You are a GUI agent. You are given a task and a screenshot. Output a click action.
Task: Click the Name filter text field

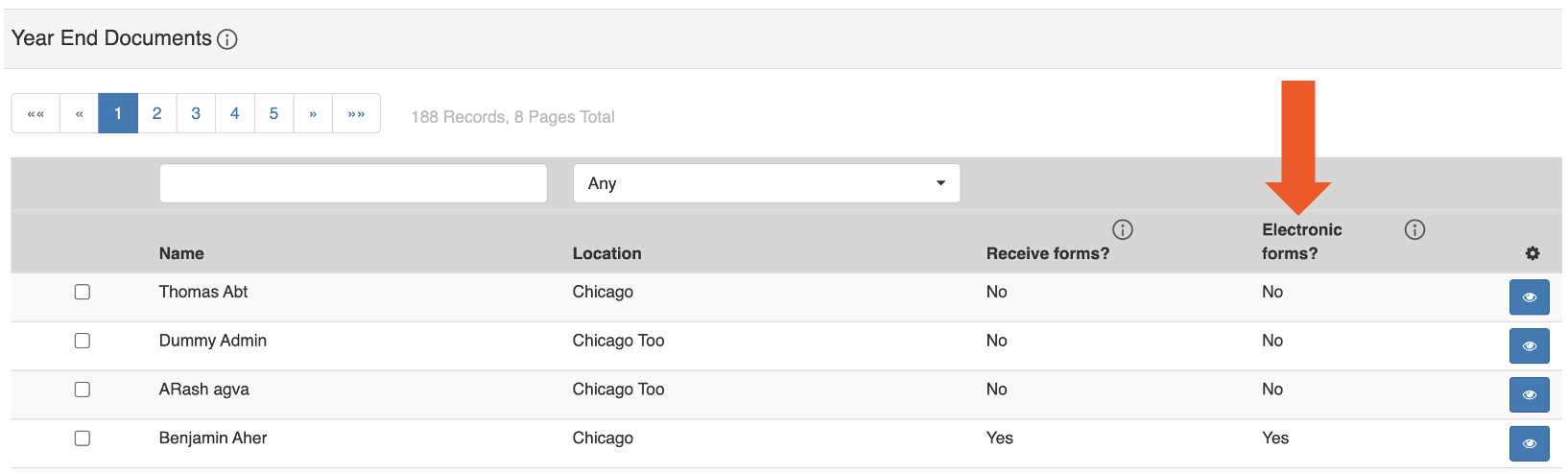(353, 183)
